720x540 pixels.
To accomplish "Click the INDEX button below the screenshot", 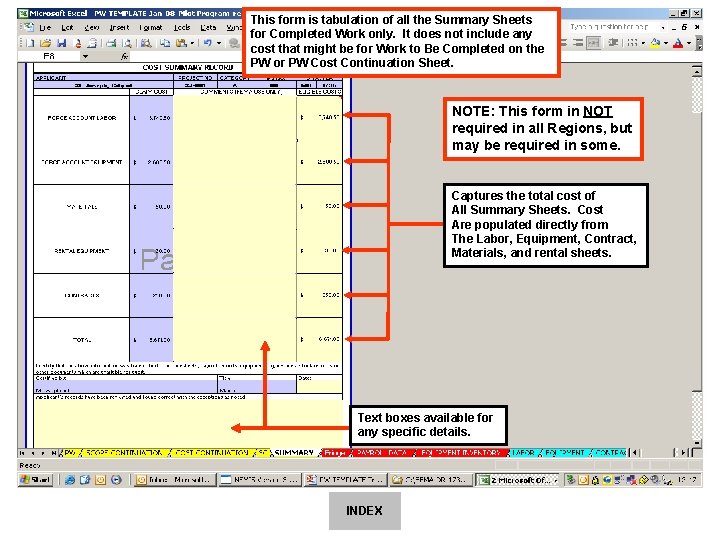I will click(x=365, y=511).
